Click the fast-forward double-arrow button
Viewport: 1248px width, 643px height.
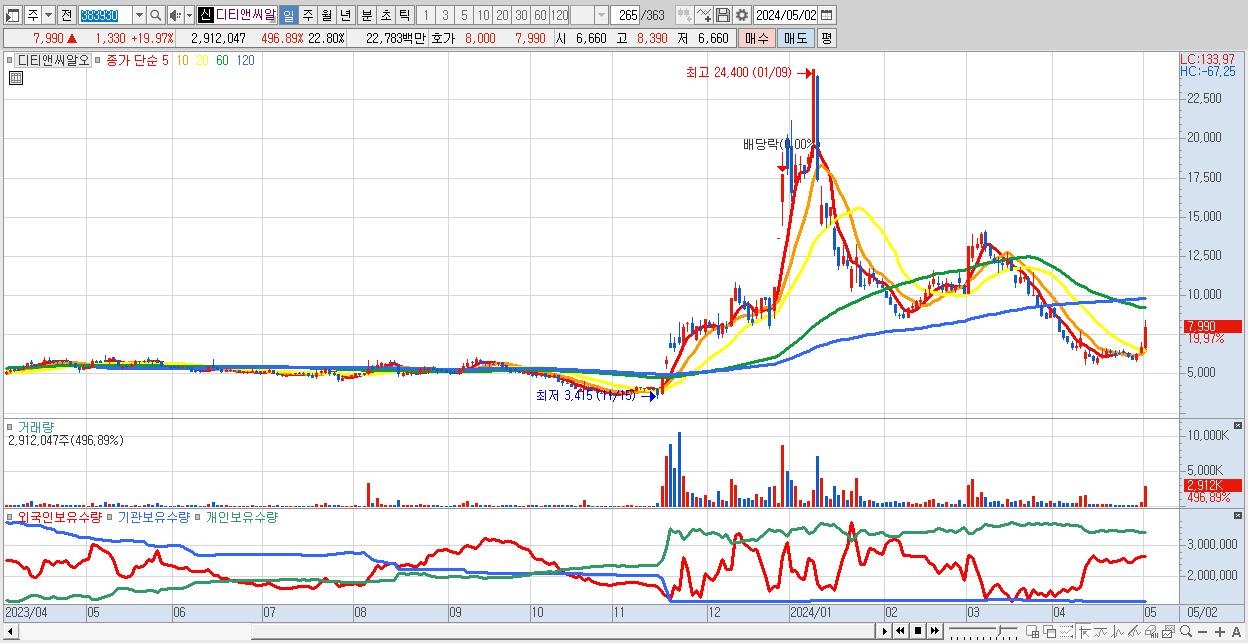[935, 631]
